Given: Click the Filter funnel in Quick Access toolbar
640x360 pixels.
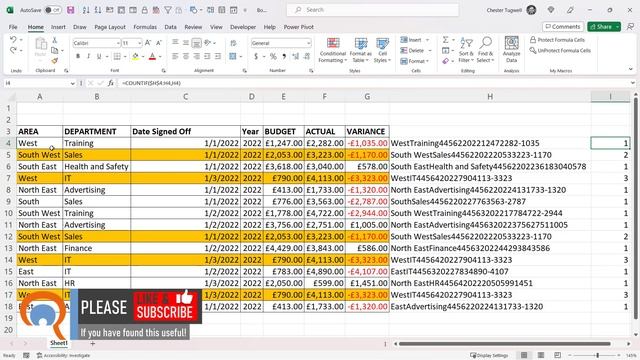Looking at the screenshot, I should coord(168,10).
